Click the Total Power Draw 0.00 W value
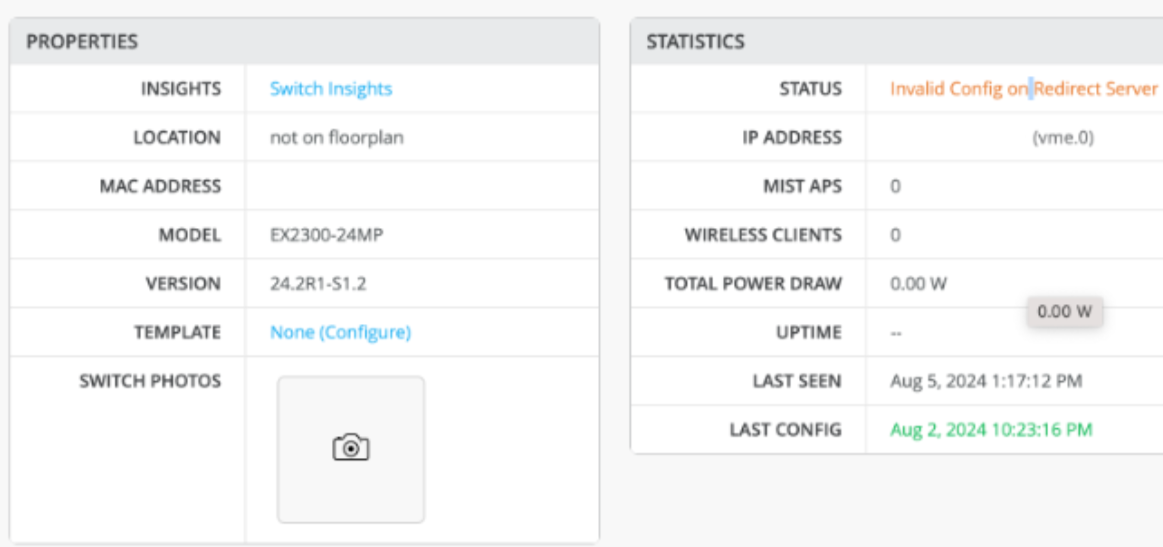The width and height of the screenshot is (1163, 547). coord(918,284)
